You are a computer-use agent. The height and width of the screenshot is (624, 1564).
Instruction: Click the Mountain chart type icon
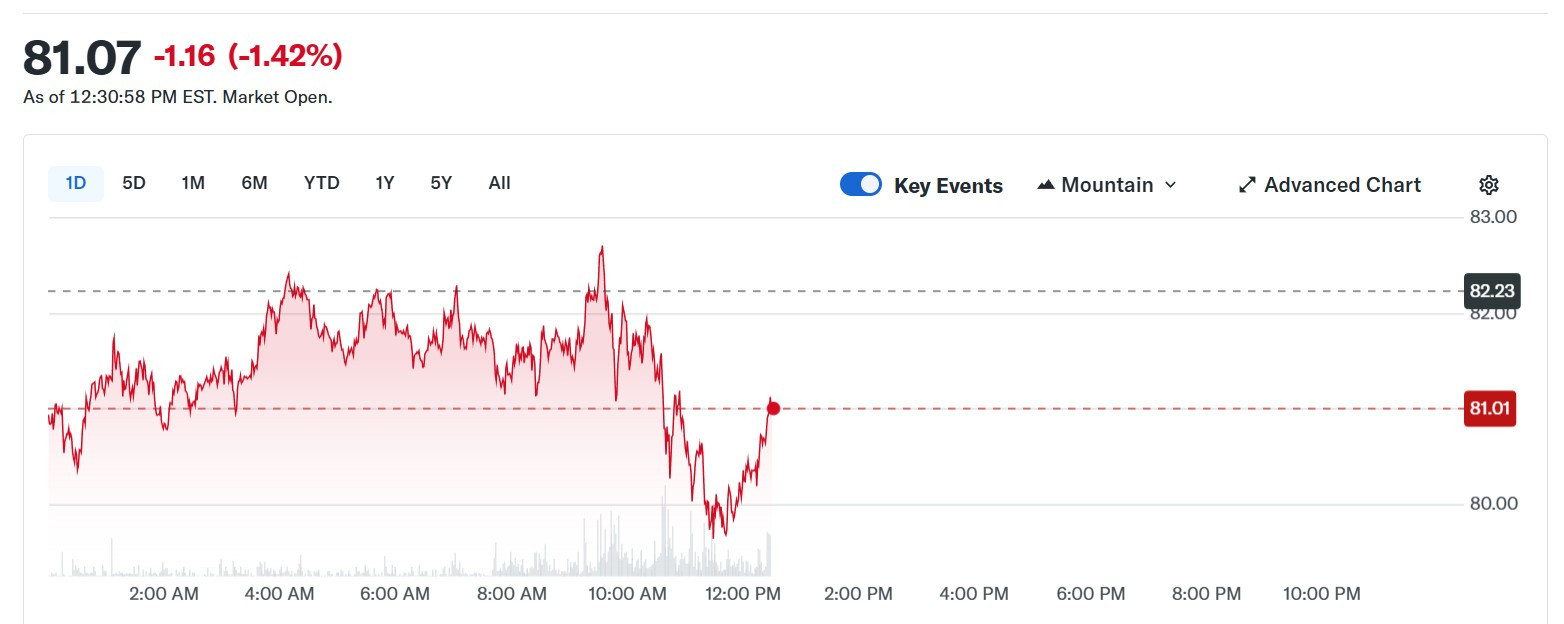pos(1046,185)
